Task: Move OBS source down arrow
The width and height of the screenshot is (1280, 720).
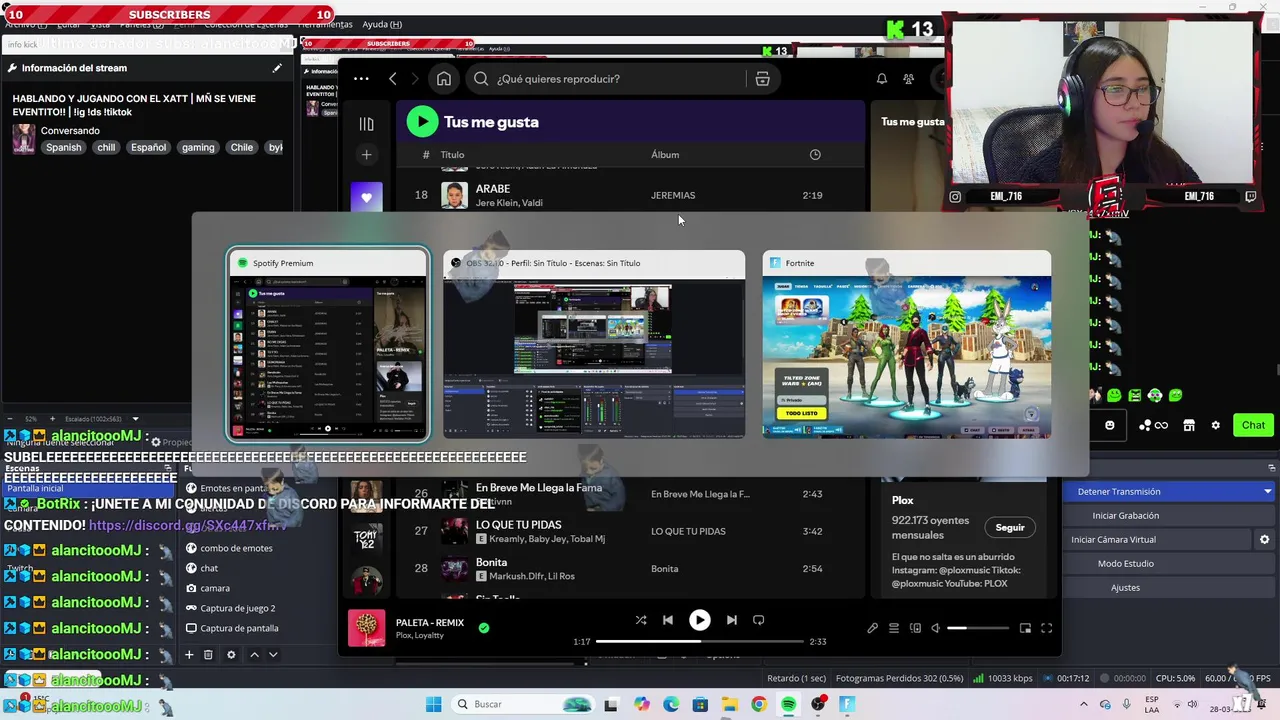Action: pyautogui.click(x=273, y=654)
